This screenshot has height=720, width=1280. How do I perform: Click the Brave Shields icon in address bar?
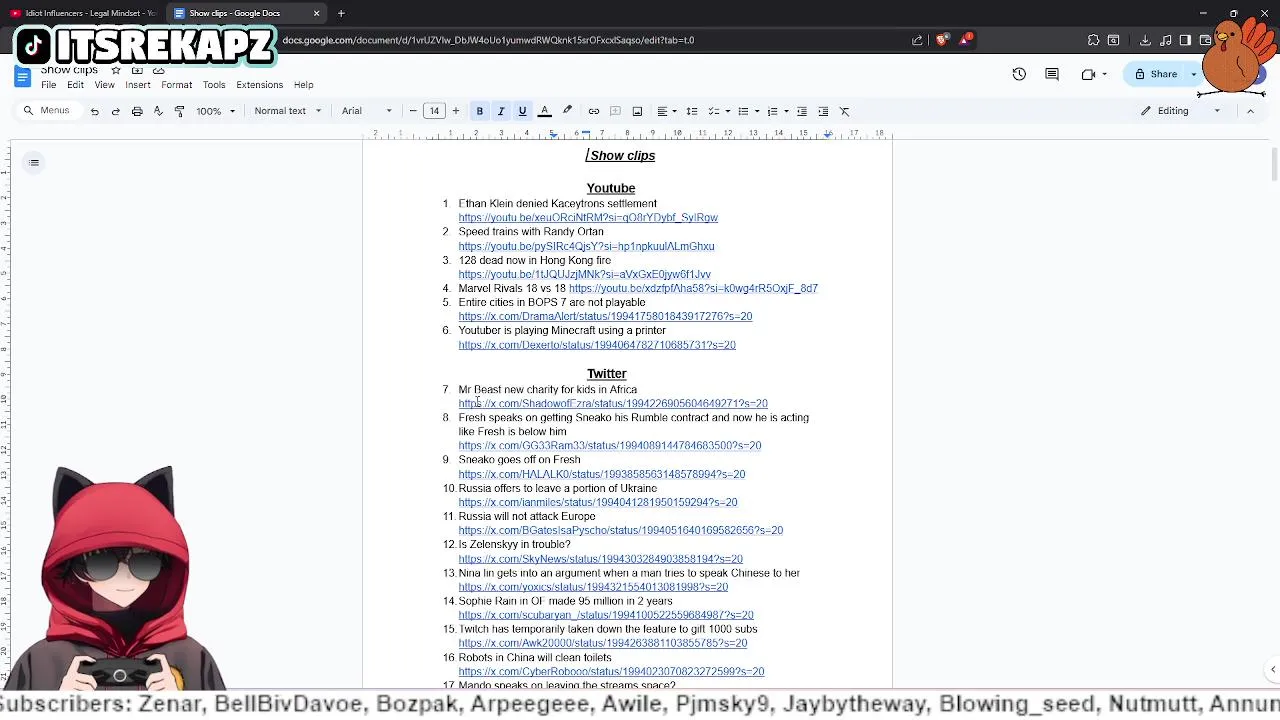(942, 40)
